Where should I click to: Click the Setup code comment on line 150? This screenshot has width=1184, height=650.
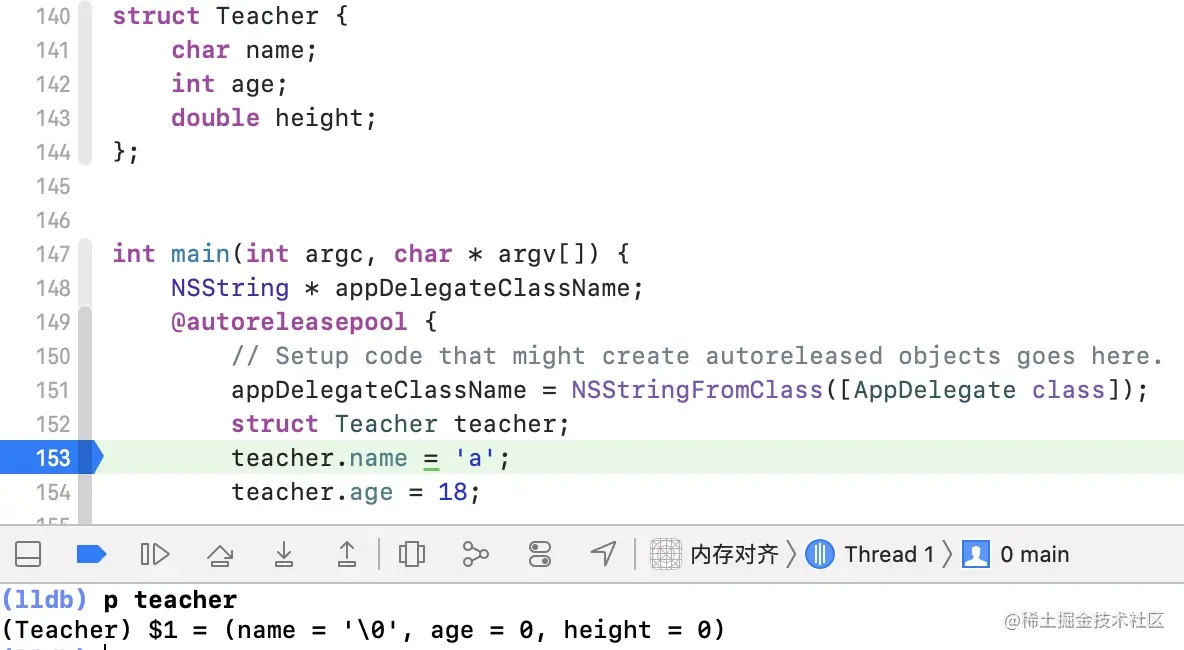tap(696, 356)
